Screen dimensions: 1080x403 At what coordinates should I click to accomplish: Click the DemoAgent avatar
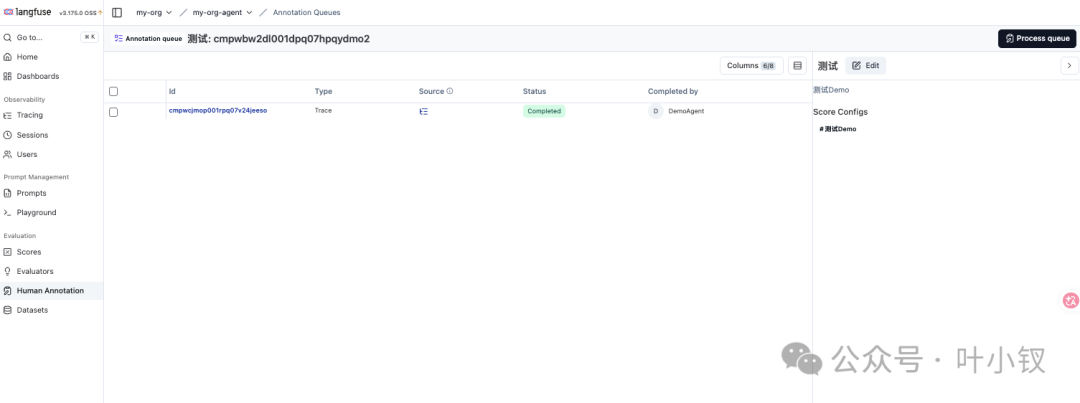pos(656,111)
